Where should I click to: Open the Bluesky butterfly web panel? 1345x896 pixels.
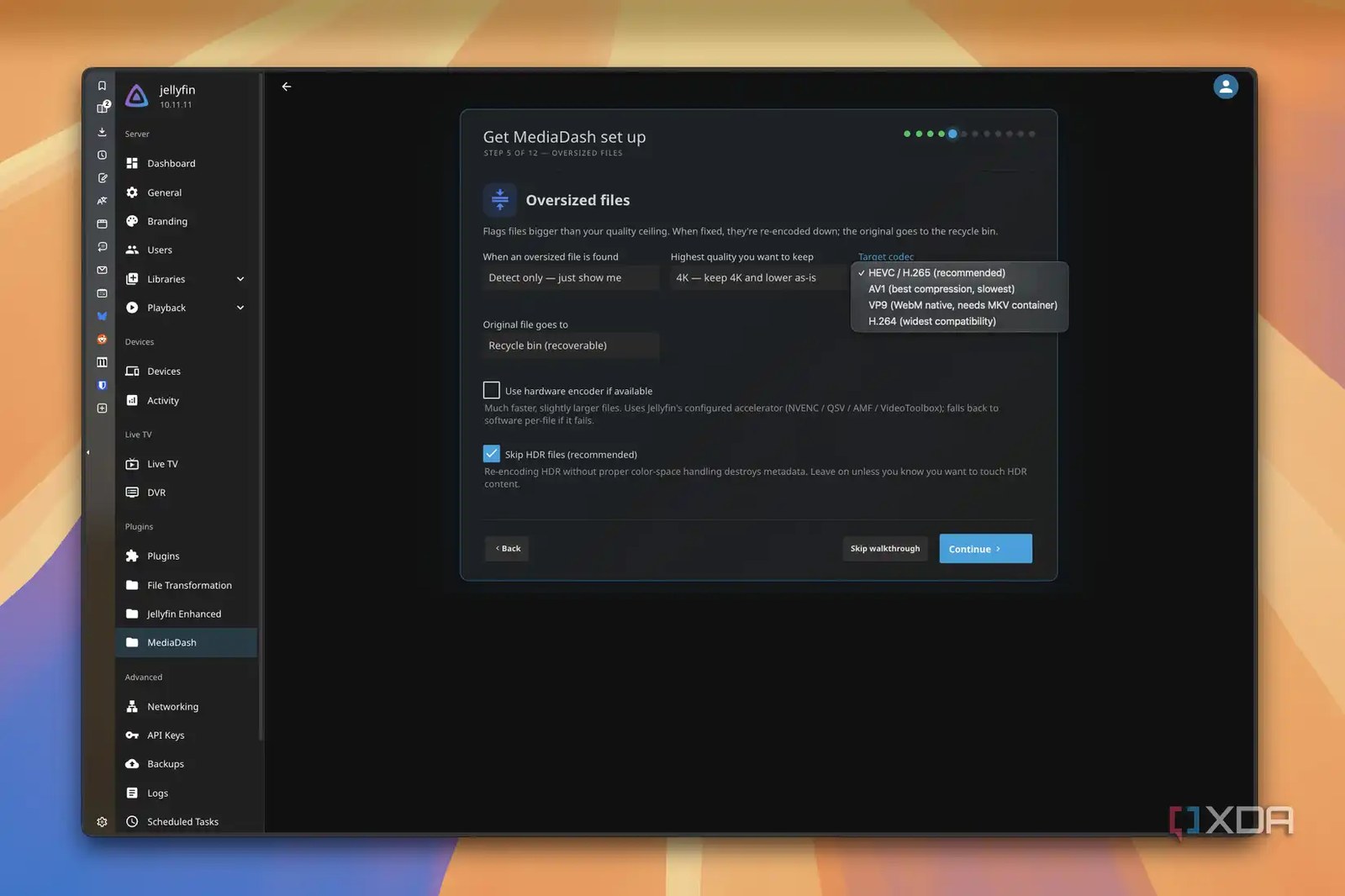click(102, 316)
